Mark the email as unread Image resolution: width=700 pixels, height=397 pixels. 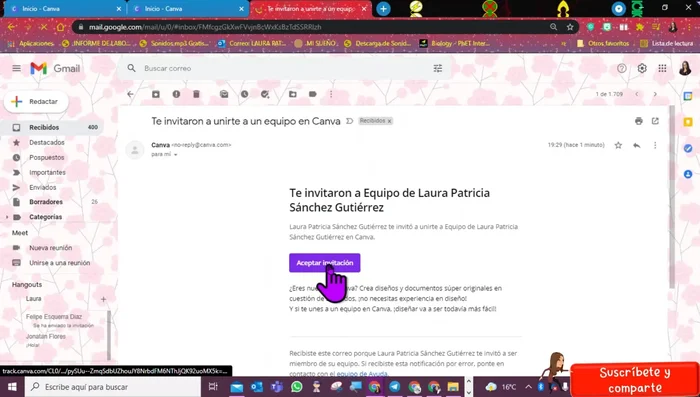224,94
